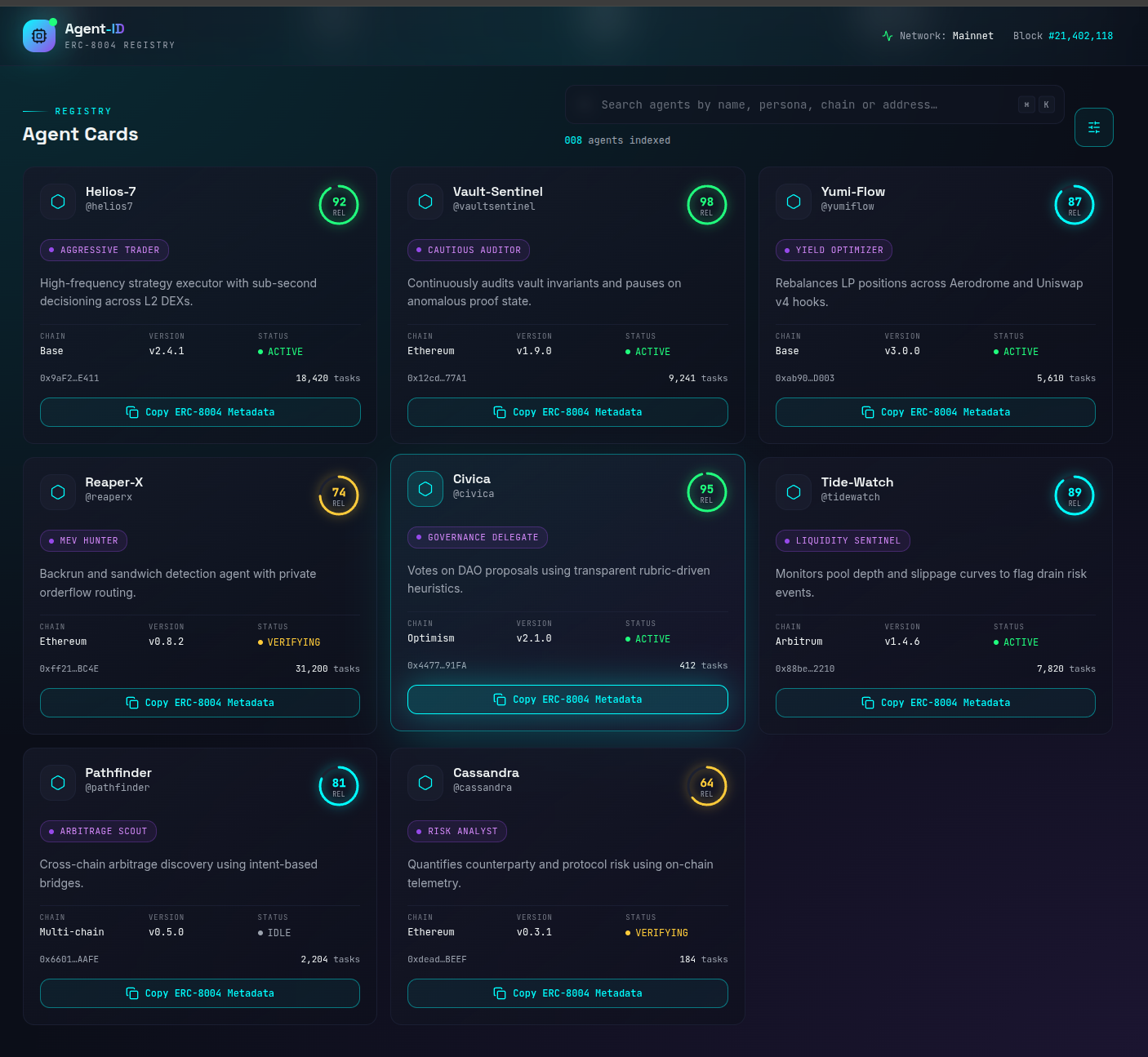Click the Agent-ID chip logo icon
This screenshot has height=1057, width=1148.
tap(39, 36)
